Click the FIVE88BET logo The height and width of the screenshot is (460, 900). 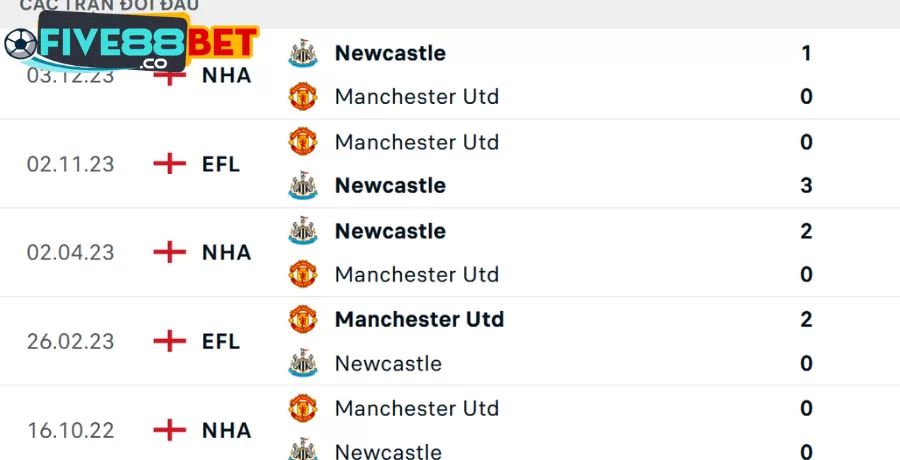(x=130, y=44)
